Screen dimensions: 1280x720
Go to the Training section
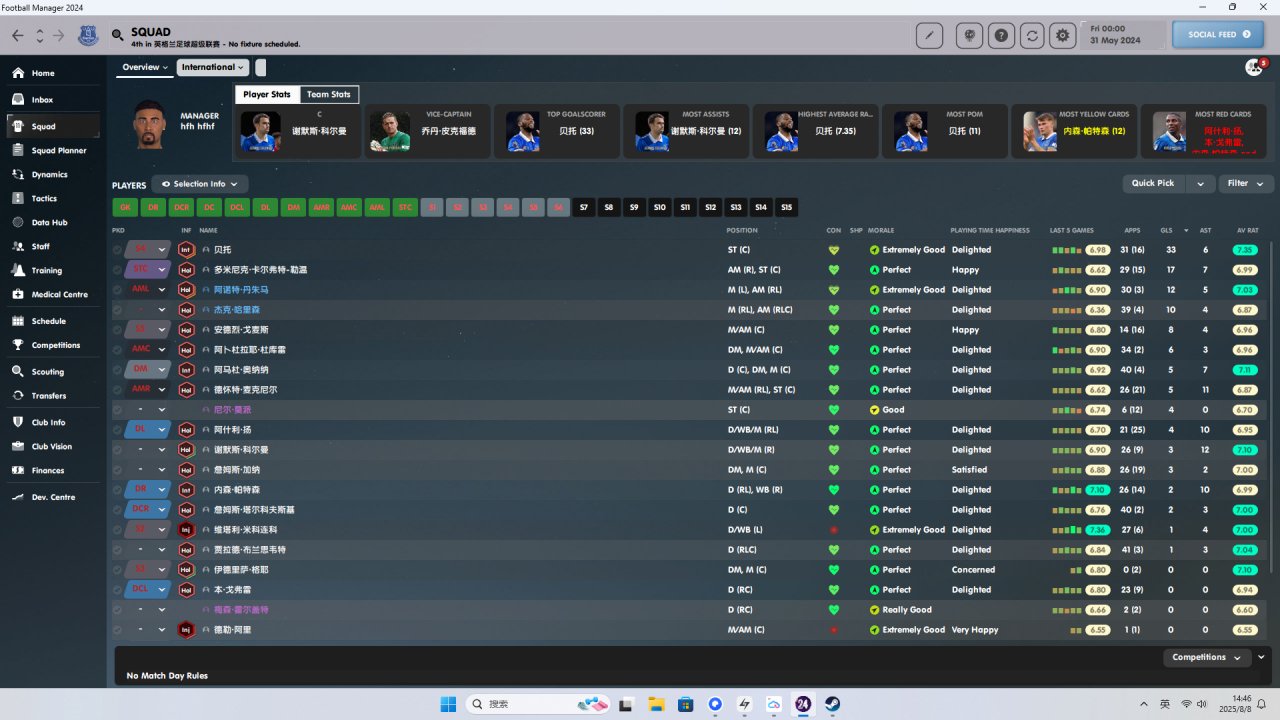point(46,271)
